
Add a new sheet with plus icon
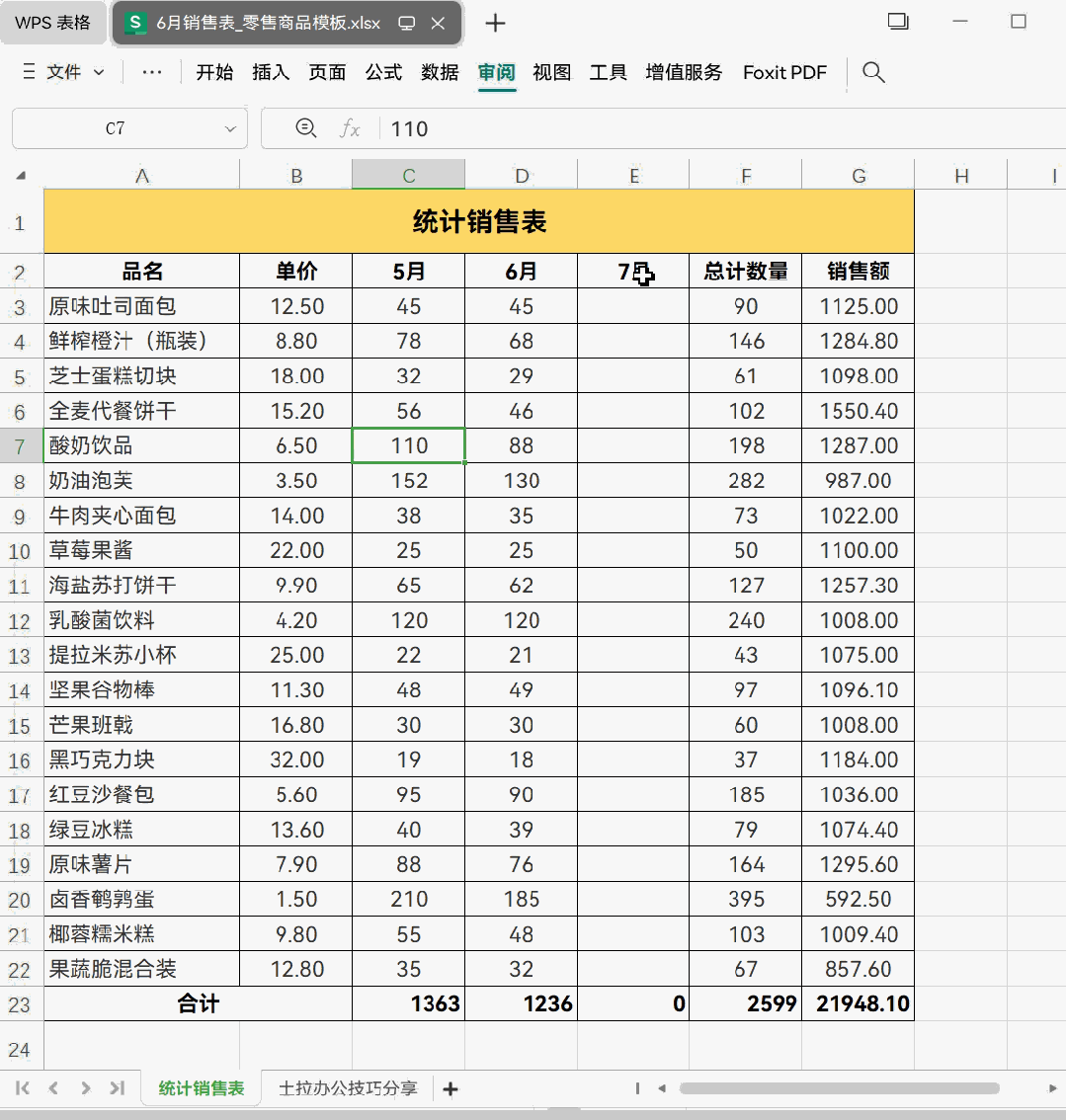(451, 1088)
